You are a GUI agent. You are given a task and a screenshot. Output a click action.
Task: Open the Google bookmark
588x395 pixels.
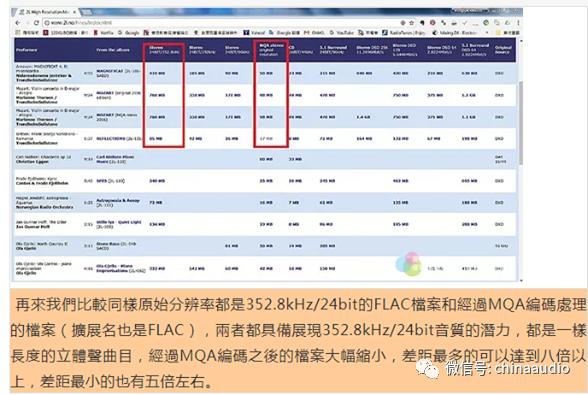click(x=129, y=33)
